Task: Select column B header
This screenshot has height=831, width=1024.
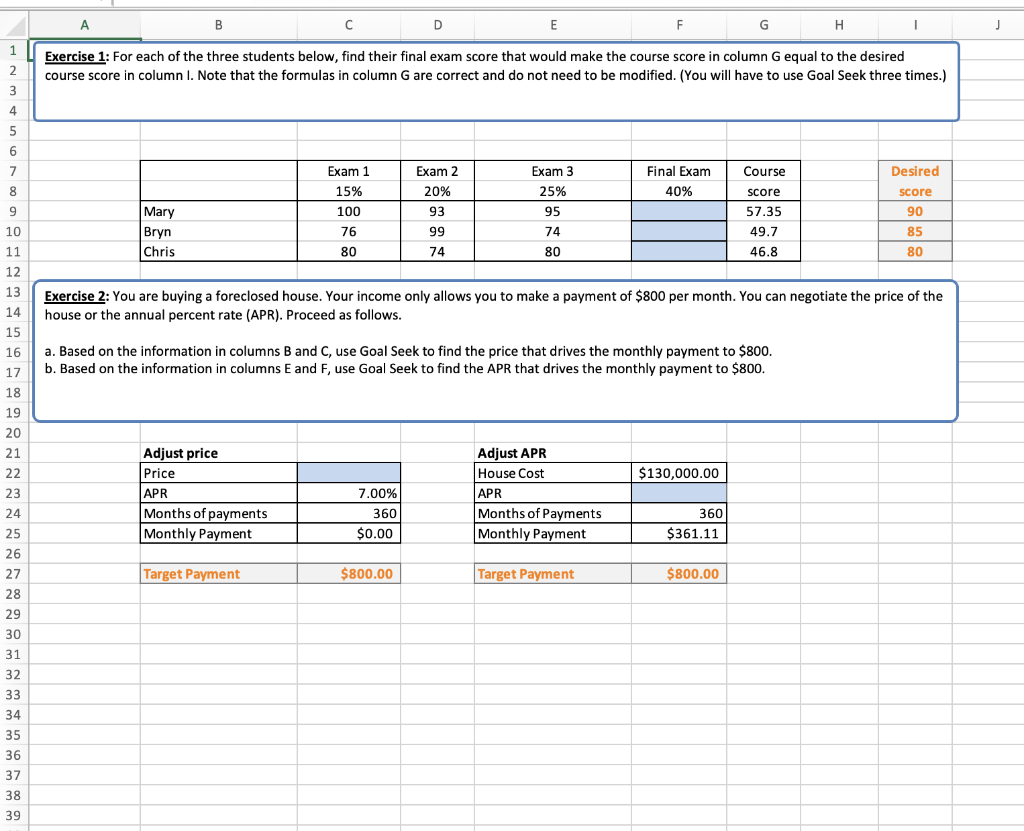Action: 218,25
